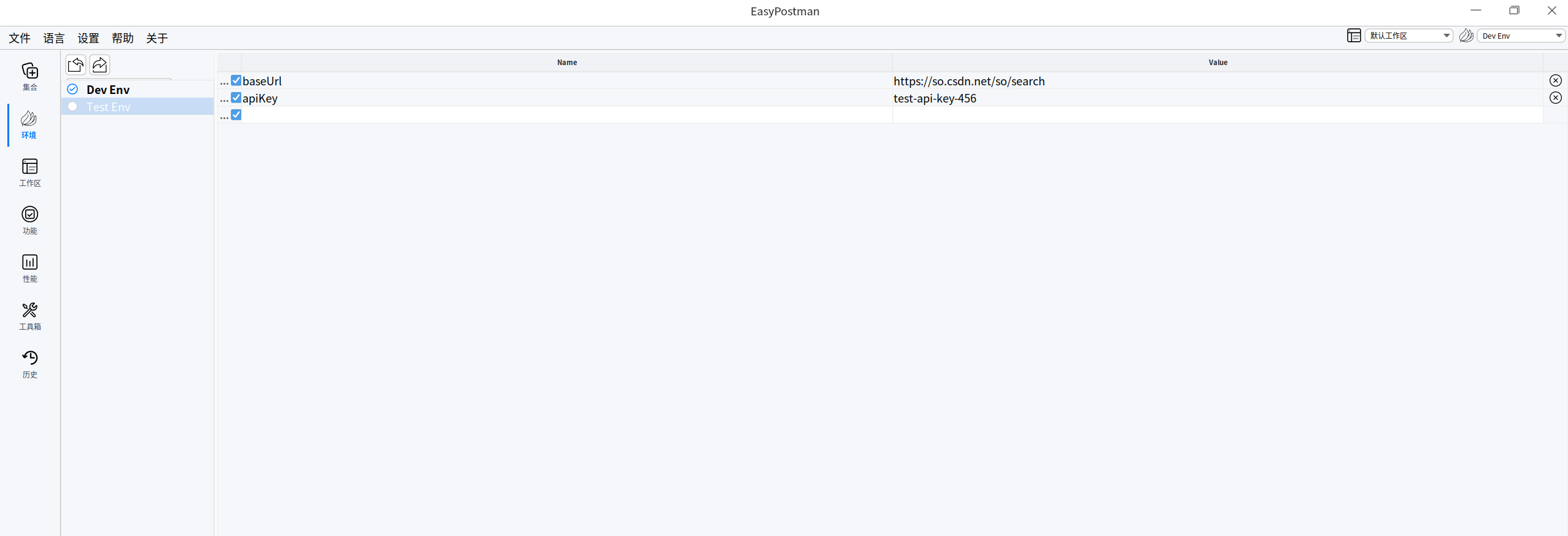Screen dimensions: 1568x536
Task: Open the 工作区 workspace sidebar icon
Action: coord(29,172)
